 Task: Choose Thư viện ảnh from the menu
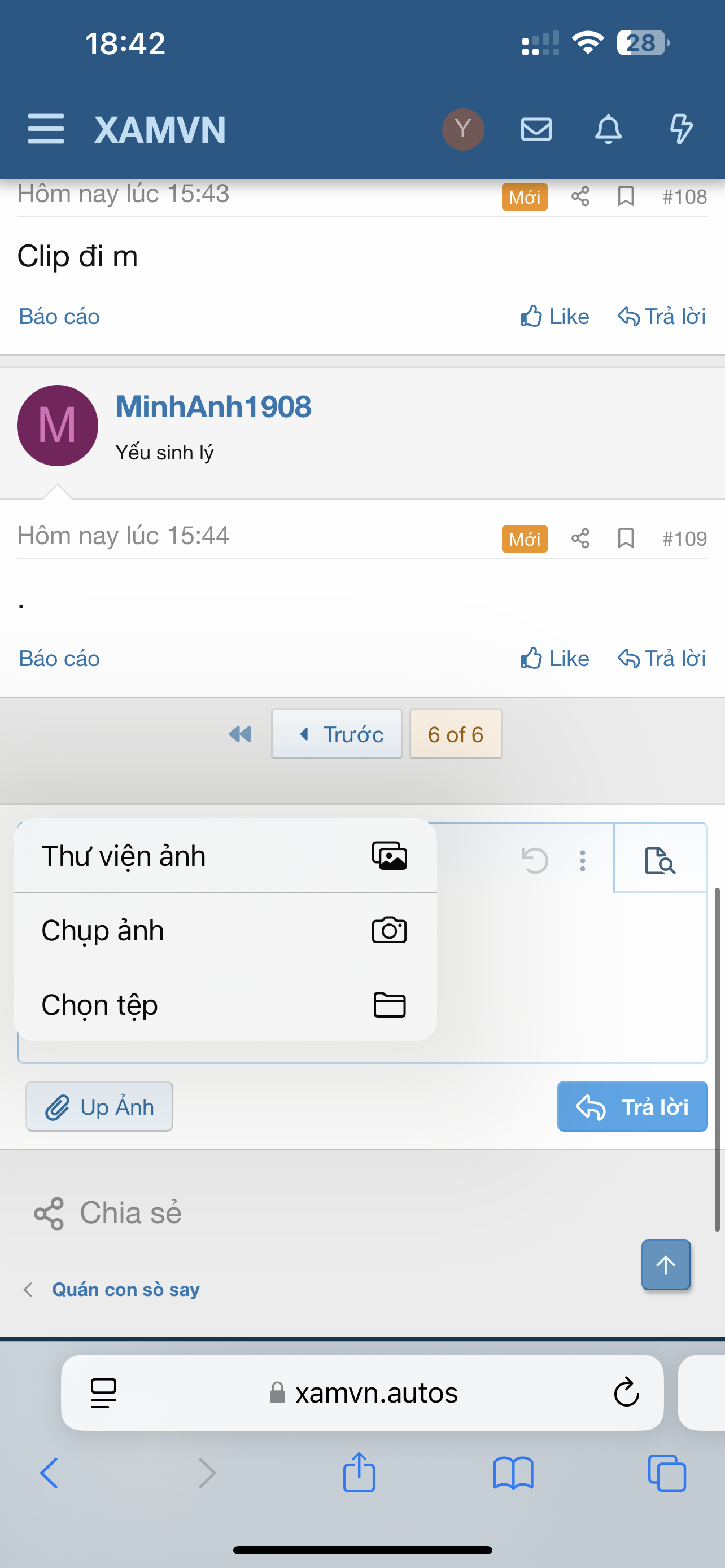(x=225, y=856)
